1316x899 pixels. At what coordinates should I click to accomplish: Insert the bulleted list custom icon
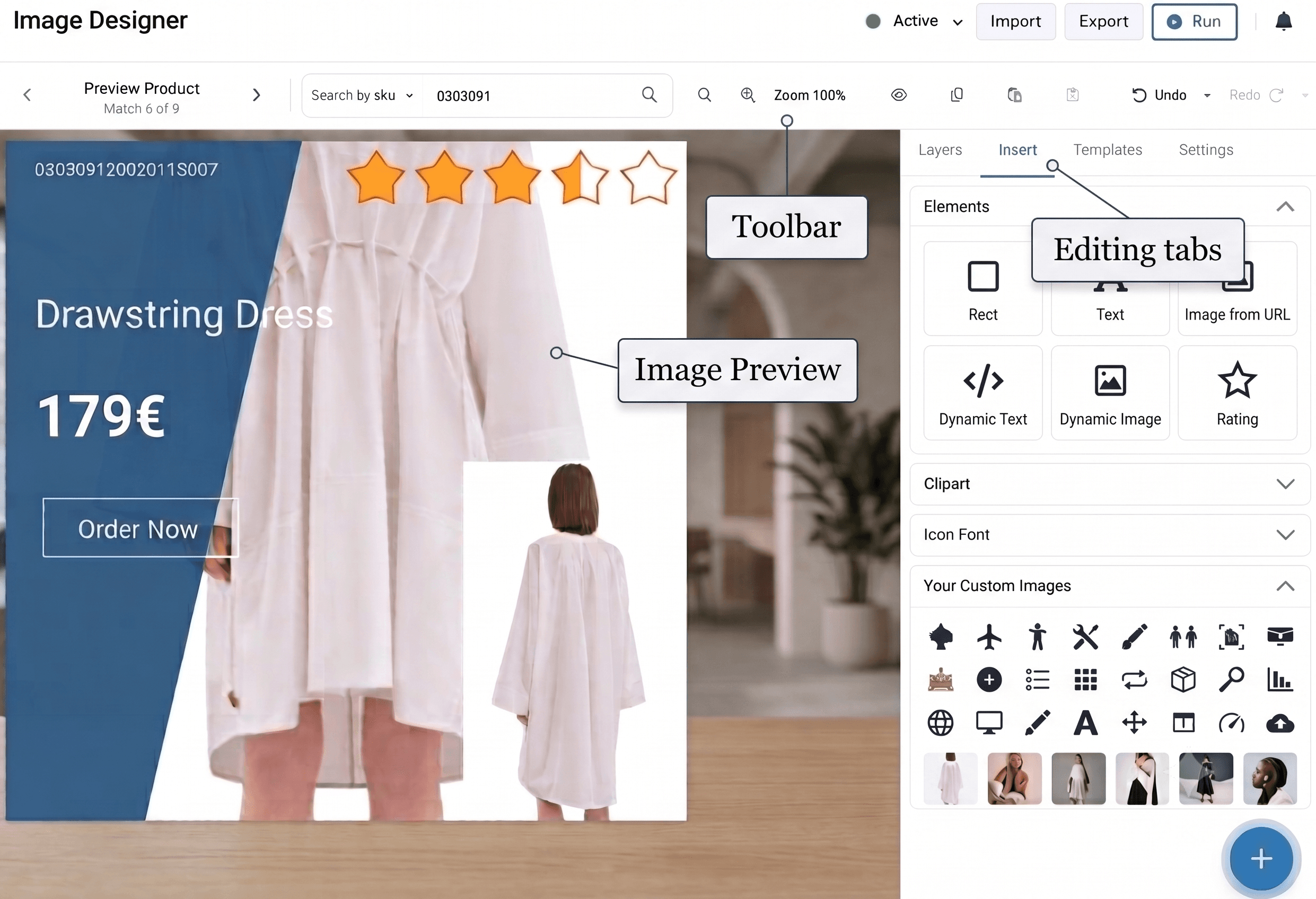point(1038,680)
